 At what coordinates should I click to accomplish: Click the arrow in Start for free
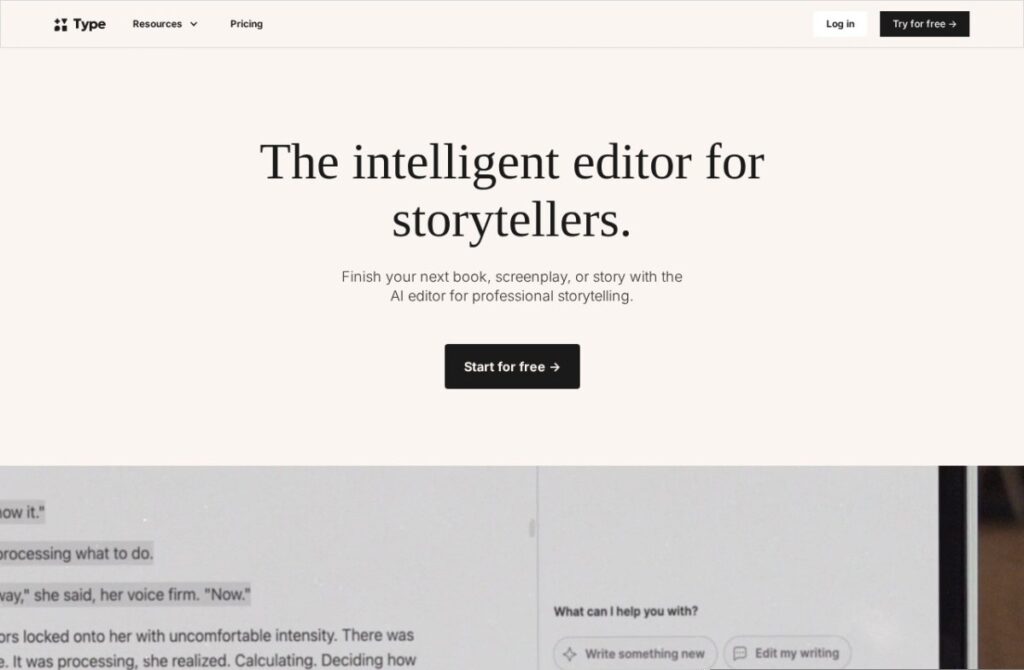pyautogui.click(x=555, y=367)
